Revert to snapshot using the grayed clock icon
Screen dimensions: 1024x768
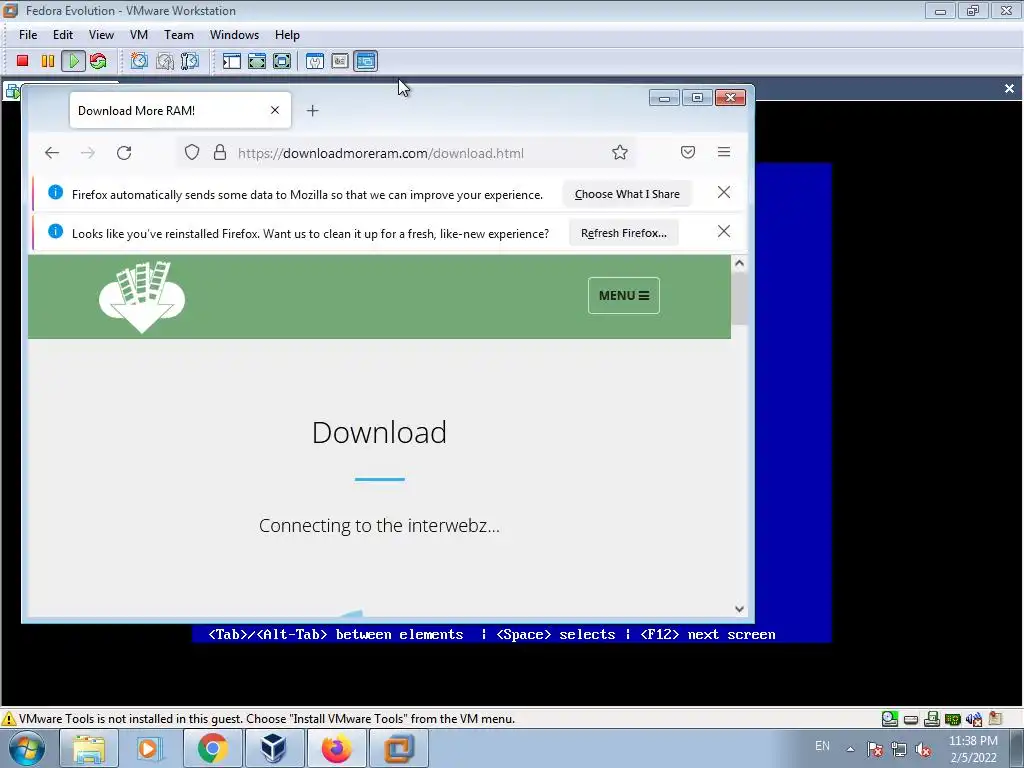[x=165, y=61]
